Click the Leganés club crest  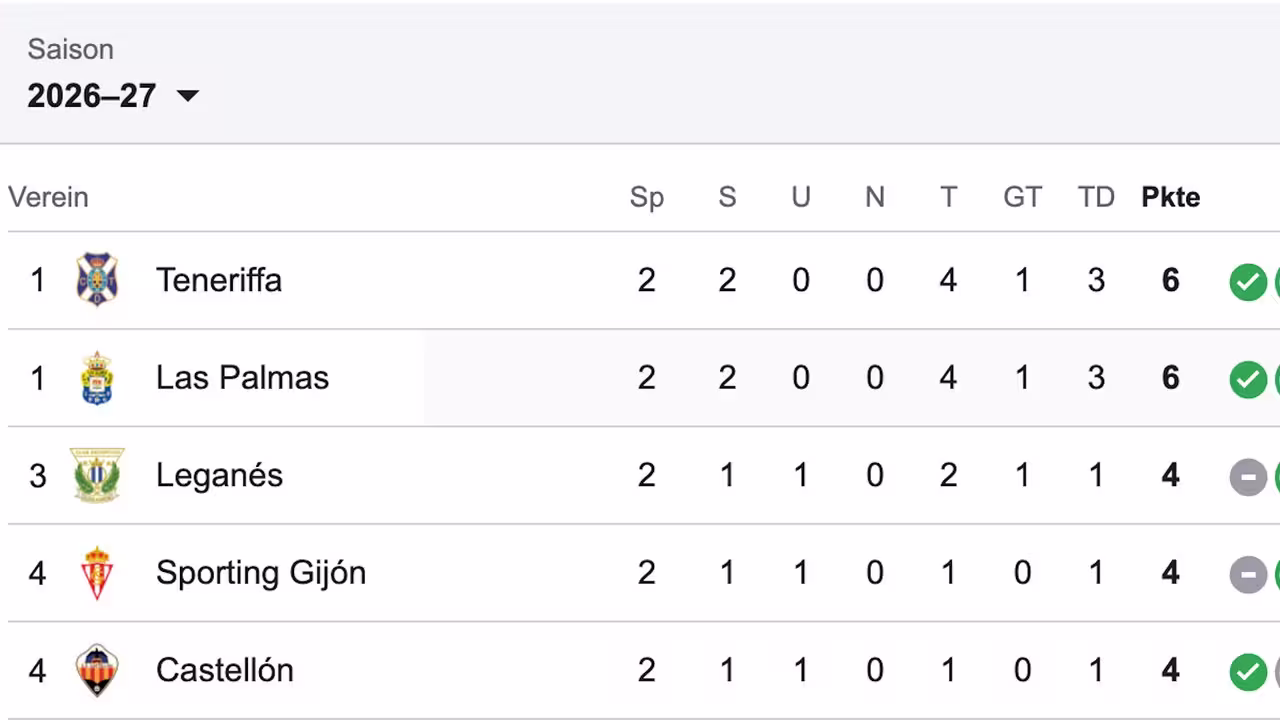tap(97, 475)
